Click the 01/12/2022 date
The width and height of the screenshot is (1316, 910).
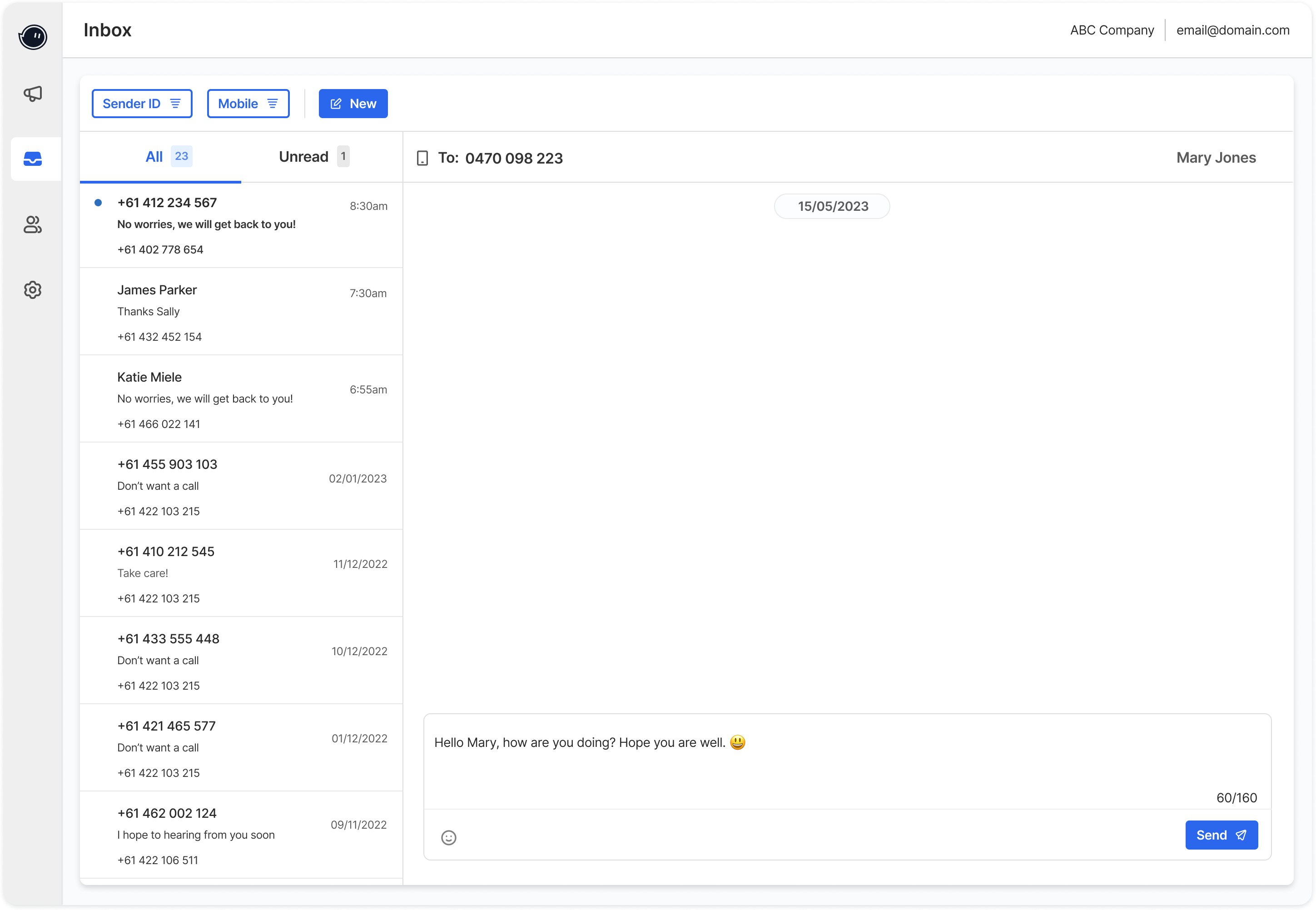click(360, 738)
